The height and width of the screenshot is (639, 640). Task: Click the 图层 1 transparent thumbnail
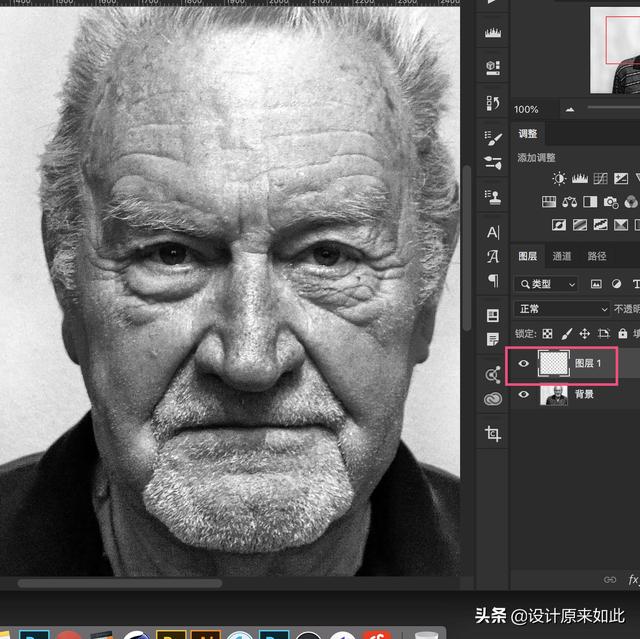pos(554,363)
